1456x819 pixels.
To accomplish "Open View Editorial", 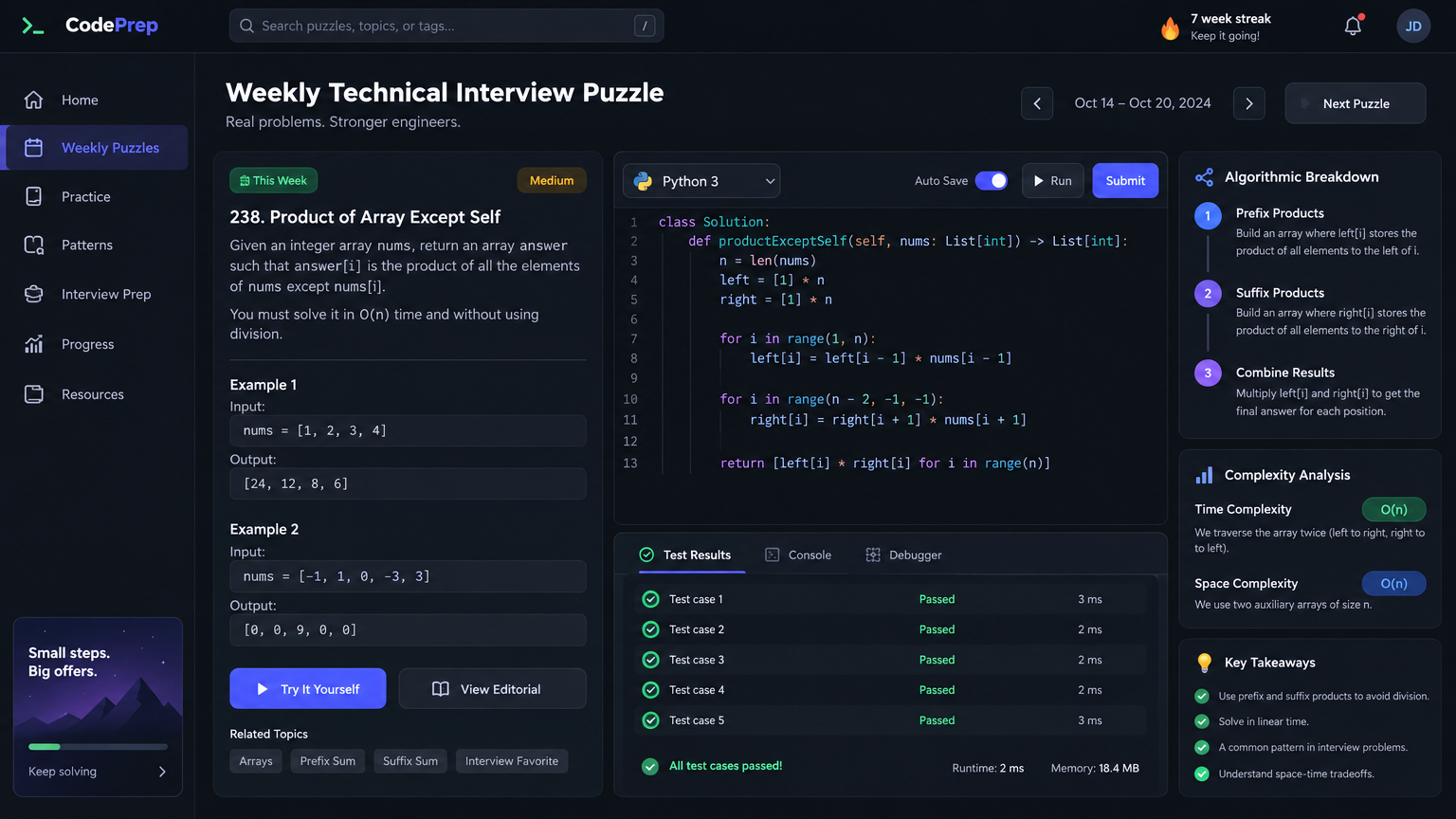I will 492,688.
